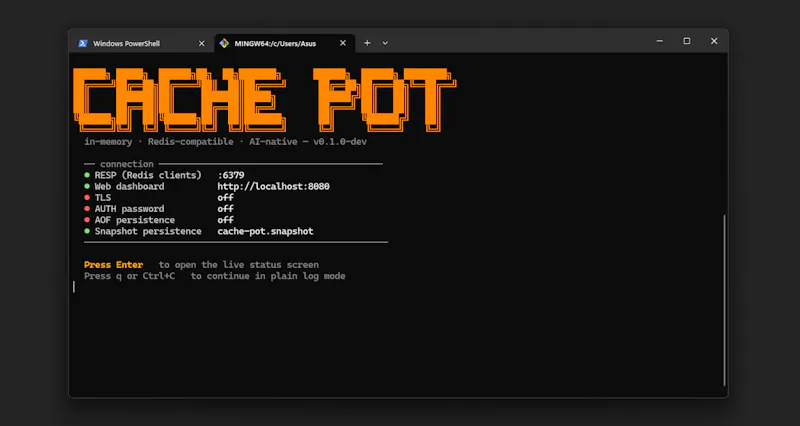Close the terminal window
800x426 pixels.
pyautogui.click(x=714, y=41)
